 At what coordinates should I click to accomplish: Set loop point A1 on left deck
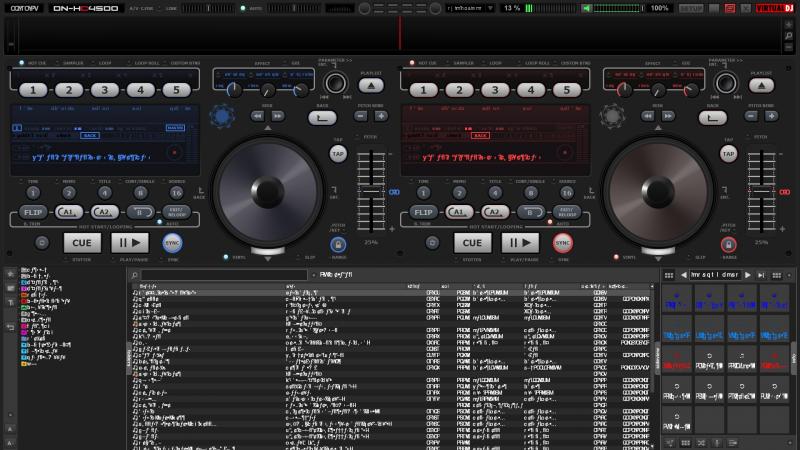(69, 212)
